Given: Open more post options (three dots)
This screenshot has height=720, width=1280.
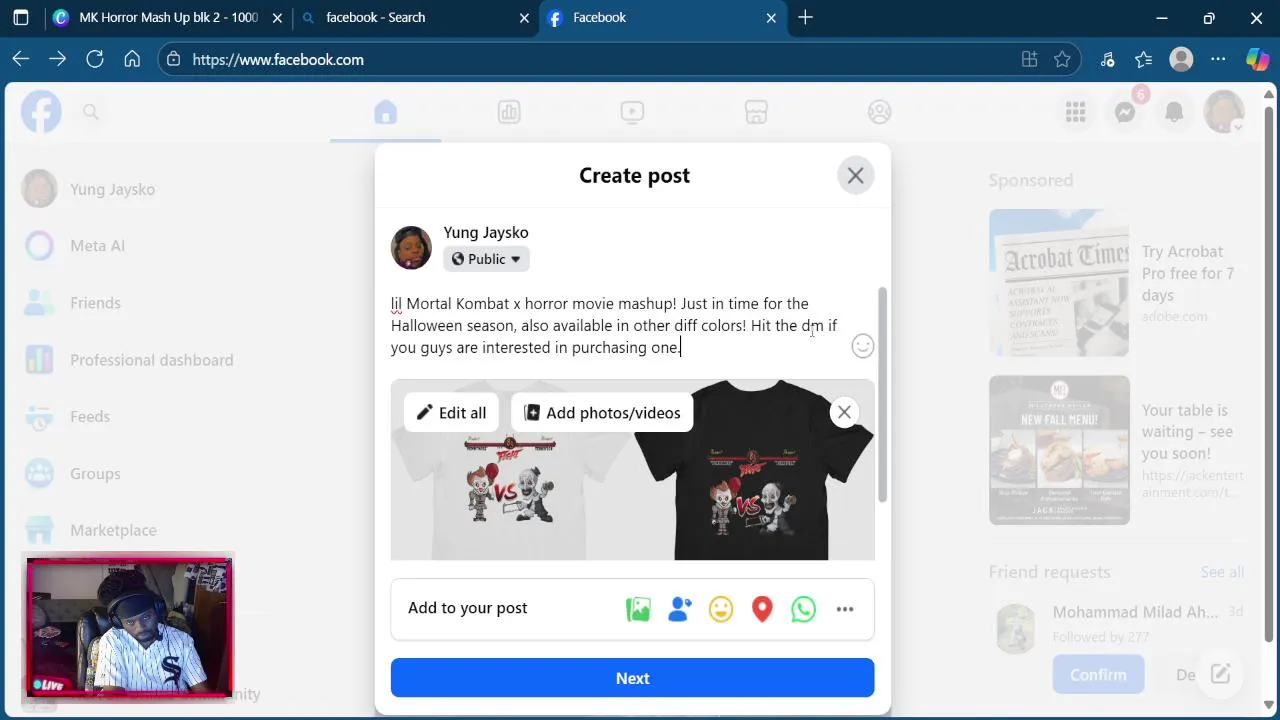Looking at the screenshot, I should 845,609.
